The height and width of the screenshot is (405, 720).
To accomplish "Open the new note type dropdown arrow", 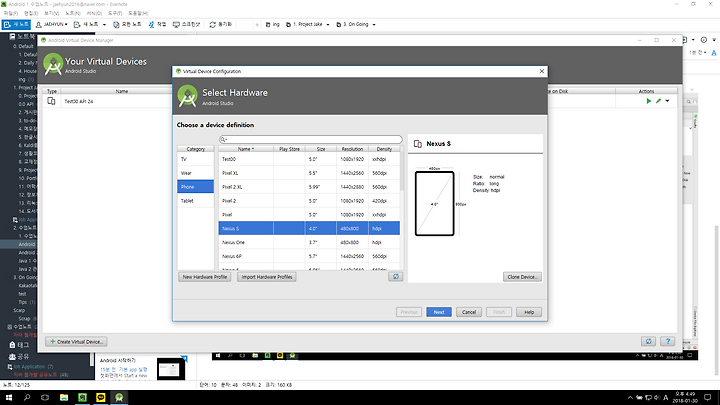I will click(104, 24).
